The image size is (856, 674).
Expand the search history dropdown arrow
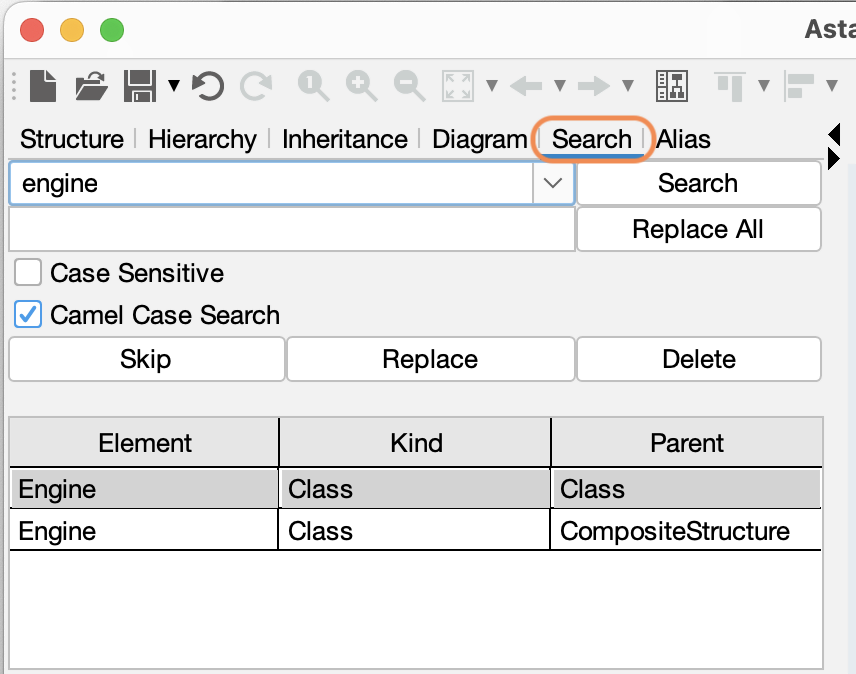tap(553, 183)
